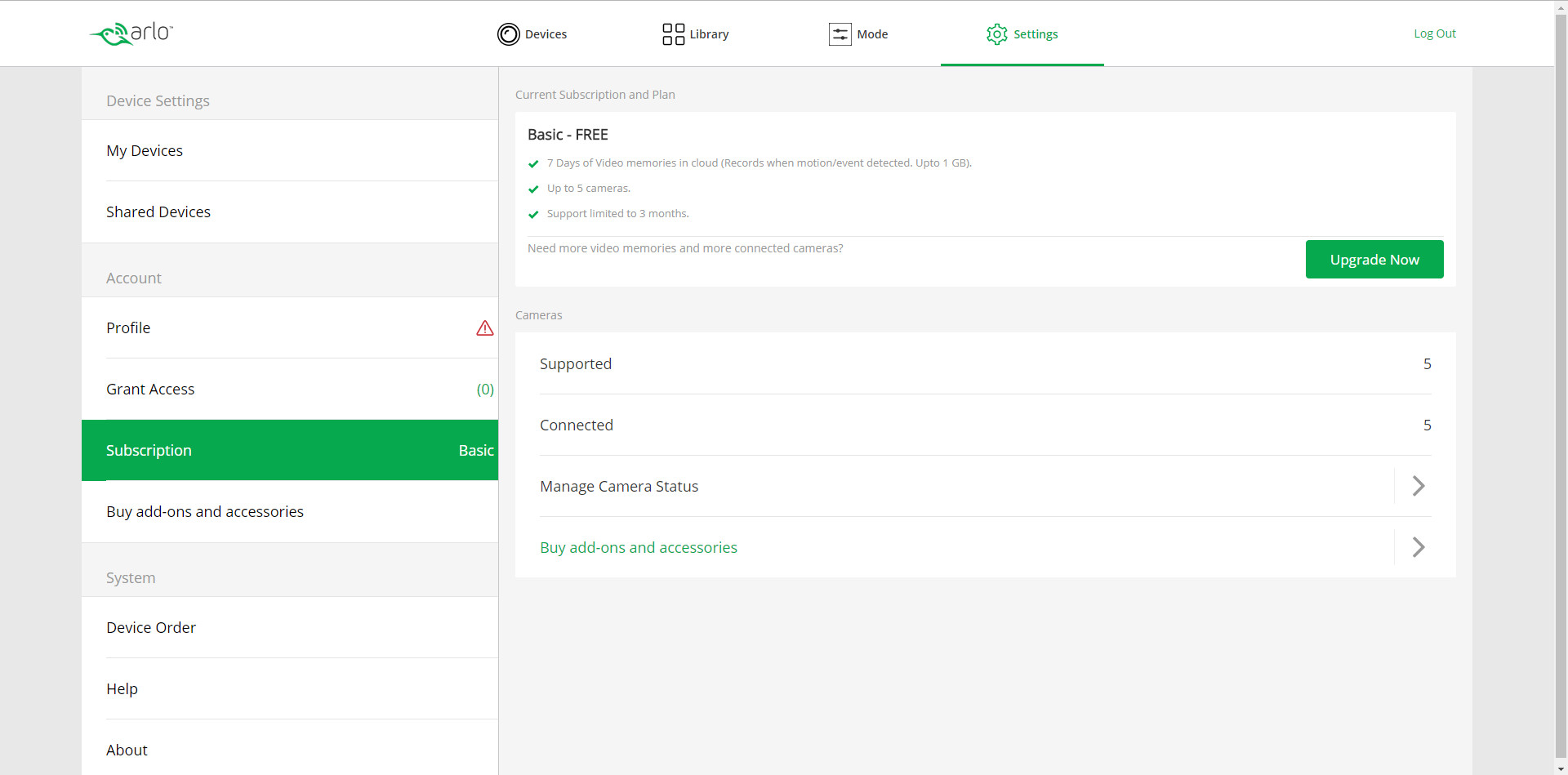
Task: Click the Settings gear icon
Action: 996,34
